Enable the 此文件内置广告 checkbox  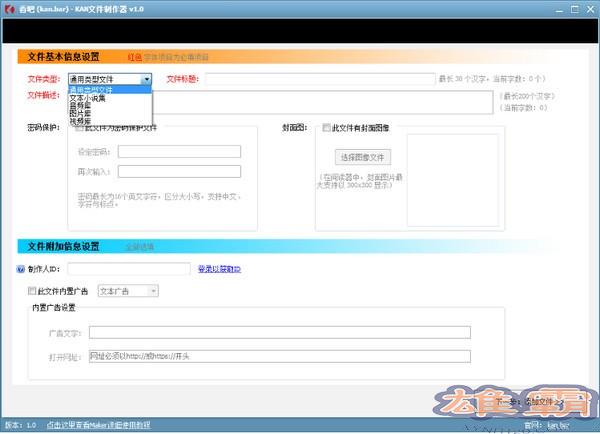click(32, 291)
